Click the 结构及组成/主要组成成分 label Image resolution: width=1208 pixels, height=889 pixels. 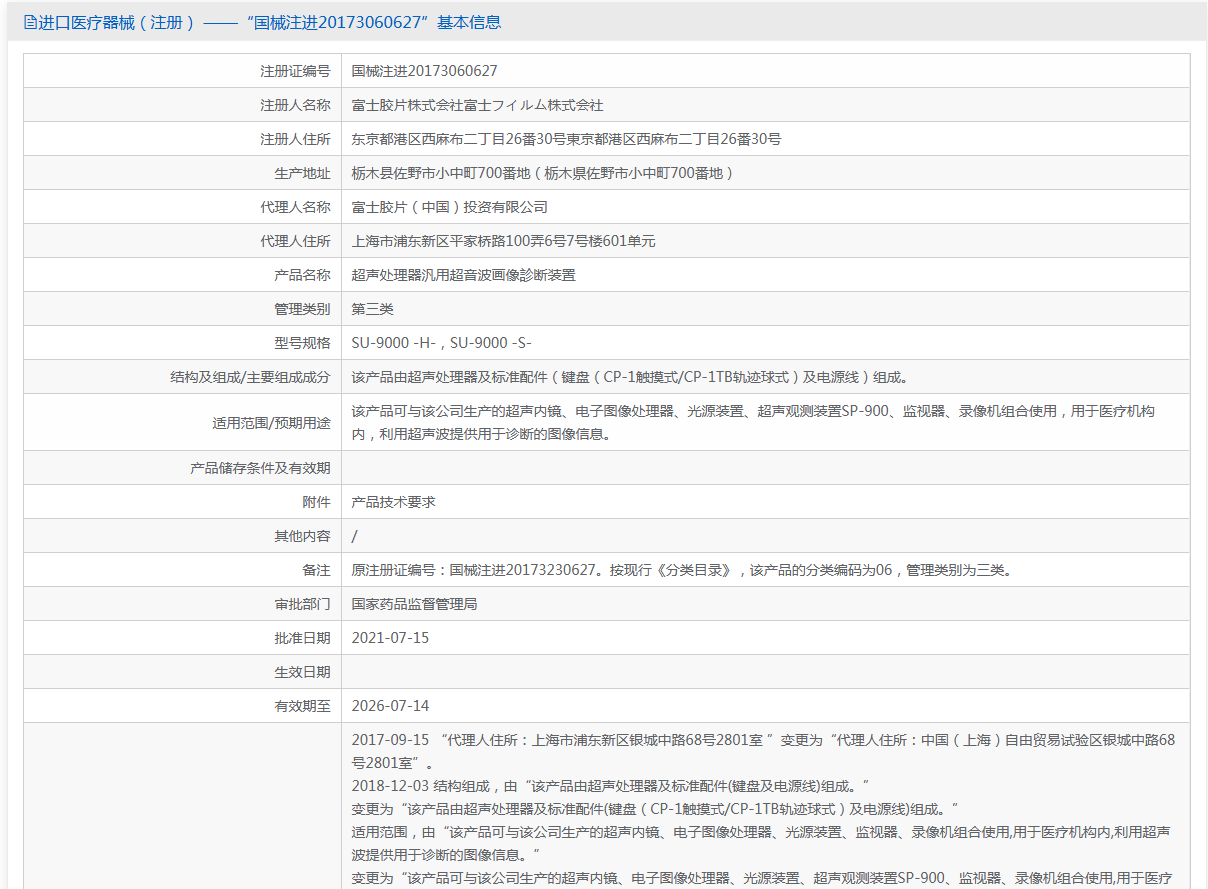click(x=250, y=377)
